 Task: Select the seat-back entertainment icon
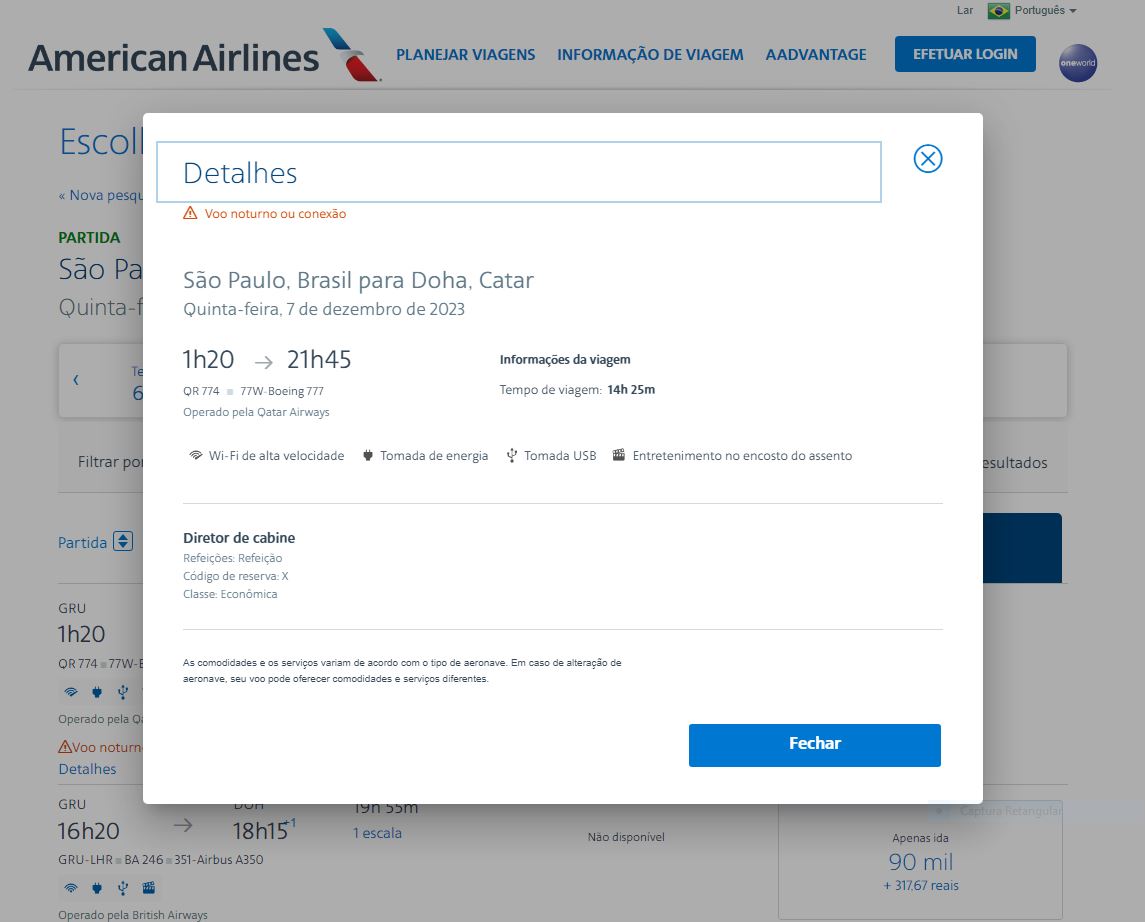tap(621, 455)
